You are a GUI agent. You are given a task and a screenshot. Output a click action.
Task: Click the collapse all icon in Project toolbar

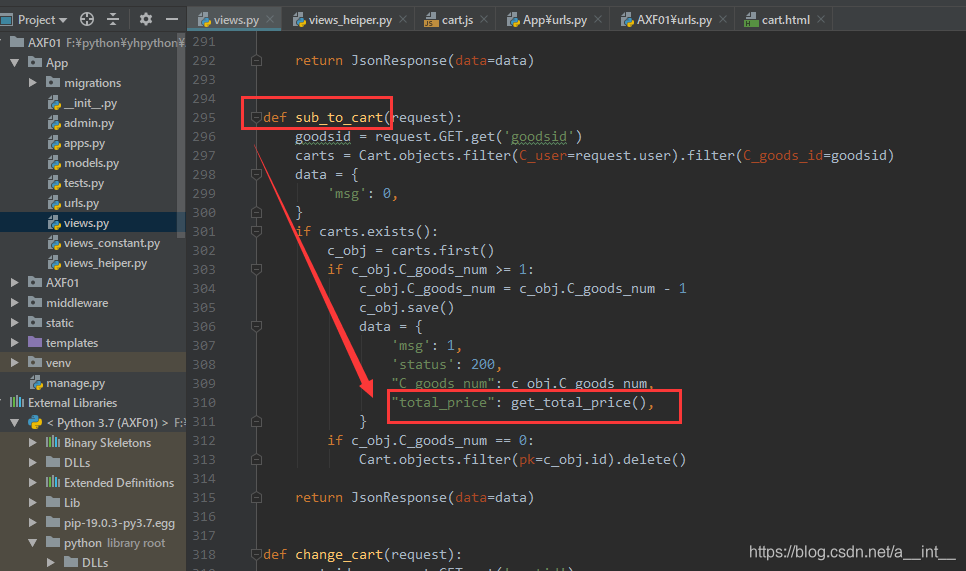point(113,19)
